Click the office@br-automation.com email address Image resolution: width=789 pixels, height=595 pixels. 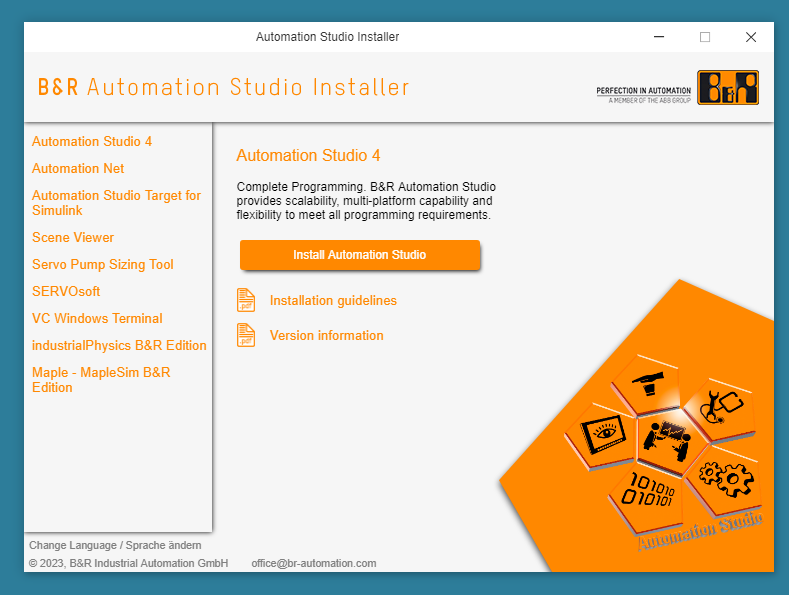tap(314, 563)
